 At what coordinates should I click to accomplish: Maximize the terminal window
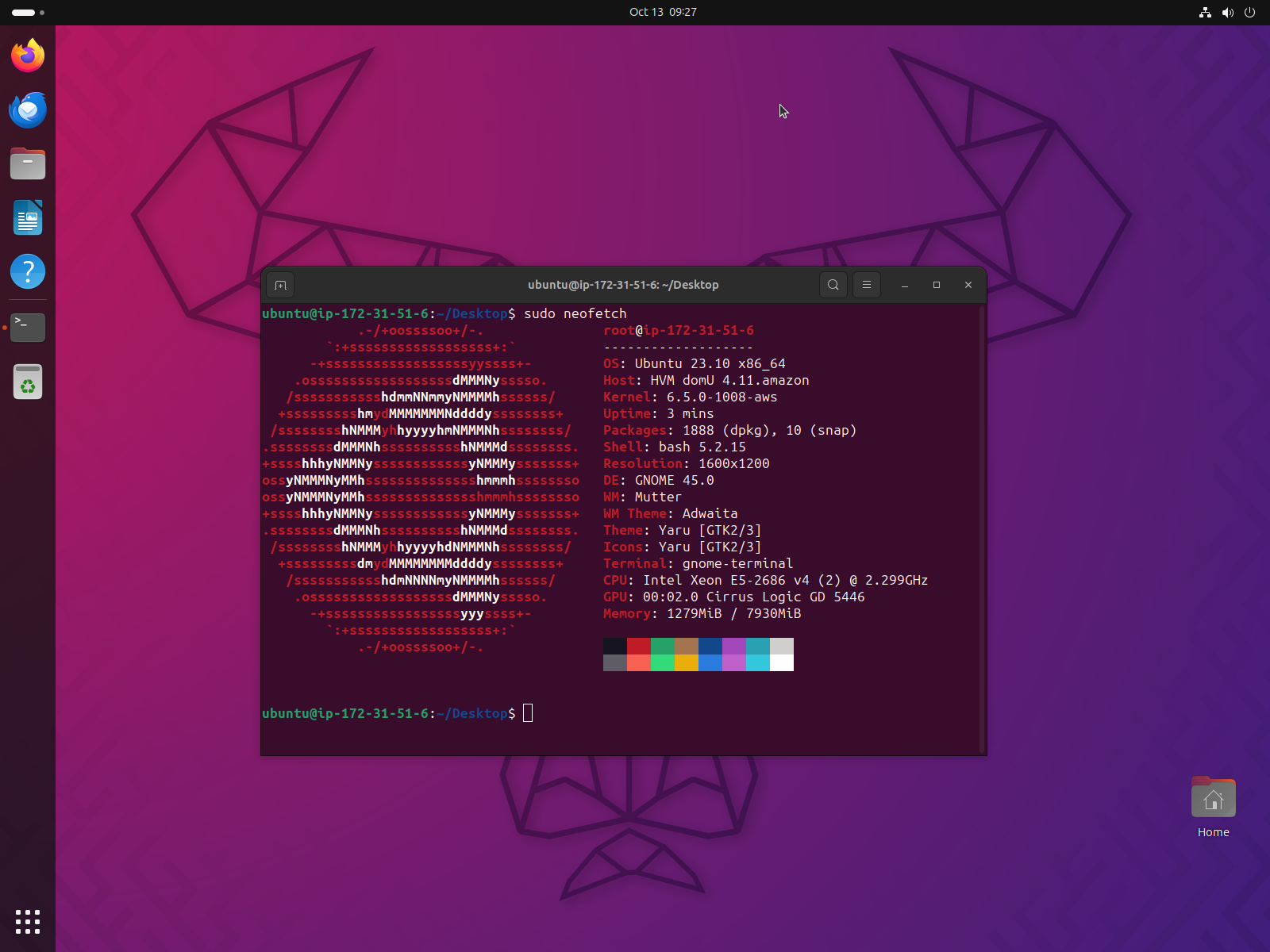point(936,285)
